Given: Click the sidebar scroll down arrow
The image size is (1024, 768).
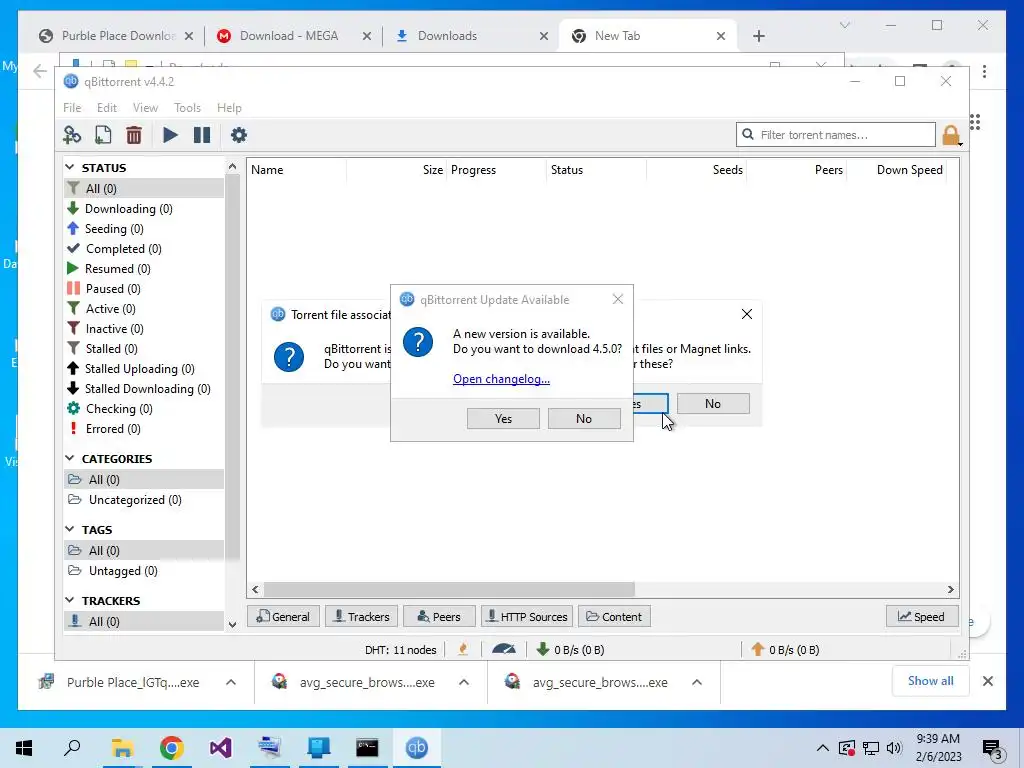Looking at the screenshot, I should point(232,624).
